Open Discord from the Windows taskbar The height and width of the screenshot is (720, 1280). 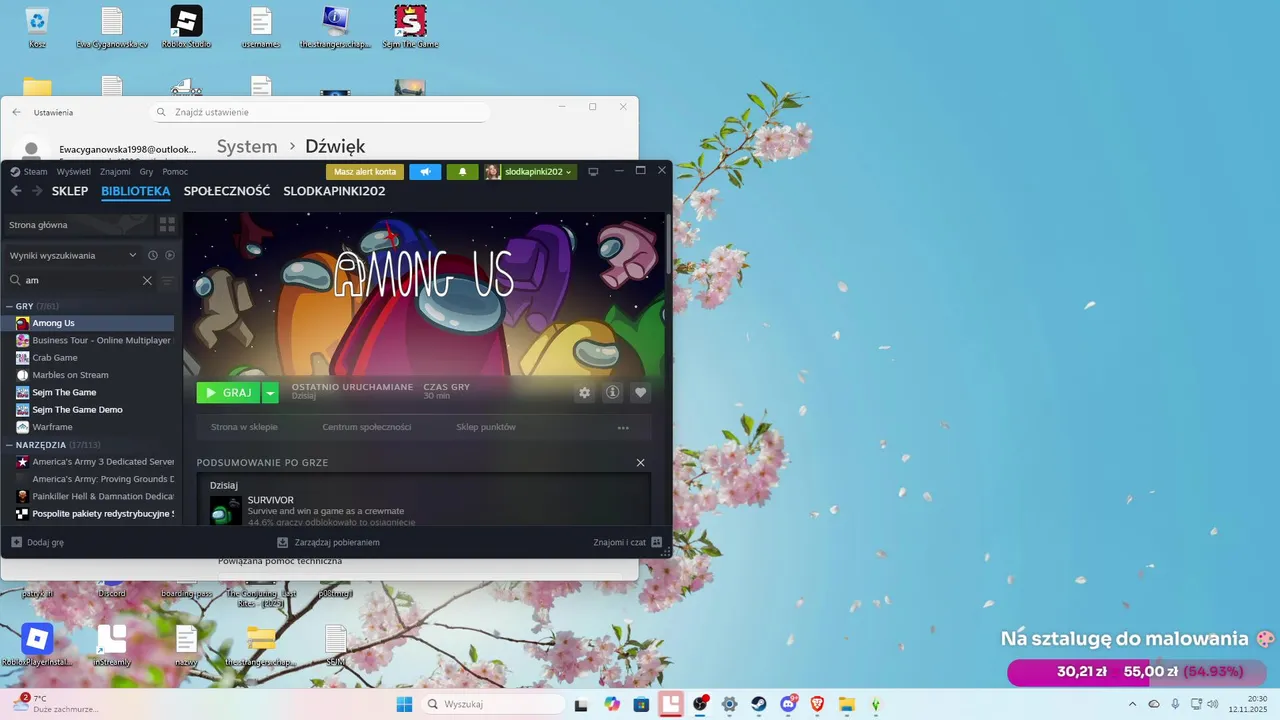(789, 704)
